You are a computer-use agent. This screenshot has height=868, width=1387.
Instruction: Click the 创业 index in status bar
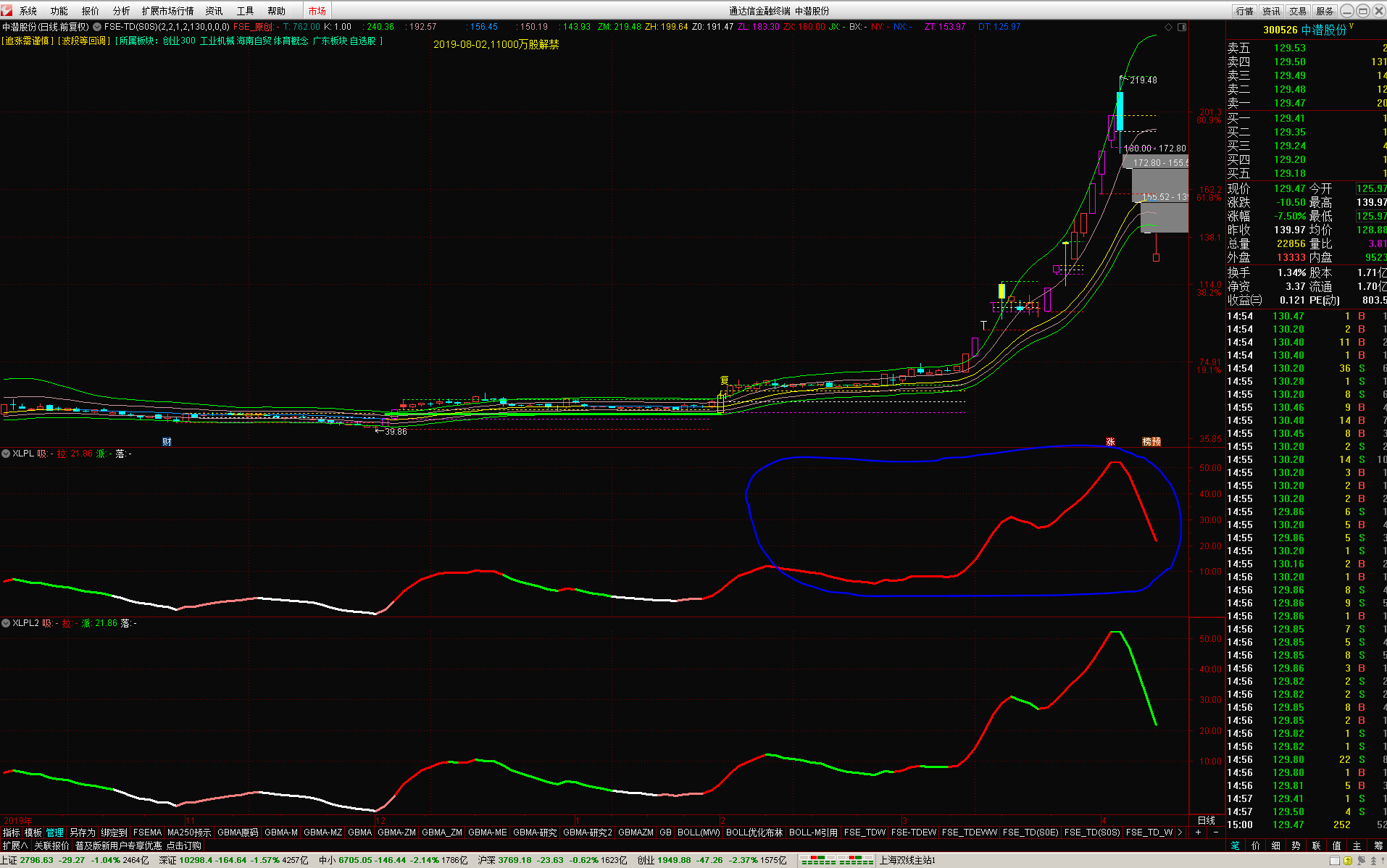pyautogui.click(x=712, y=861)
